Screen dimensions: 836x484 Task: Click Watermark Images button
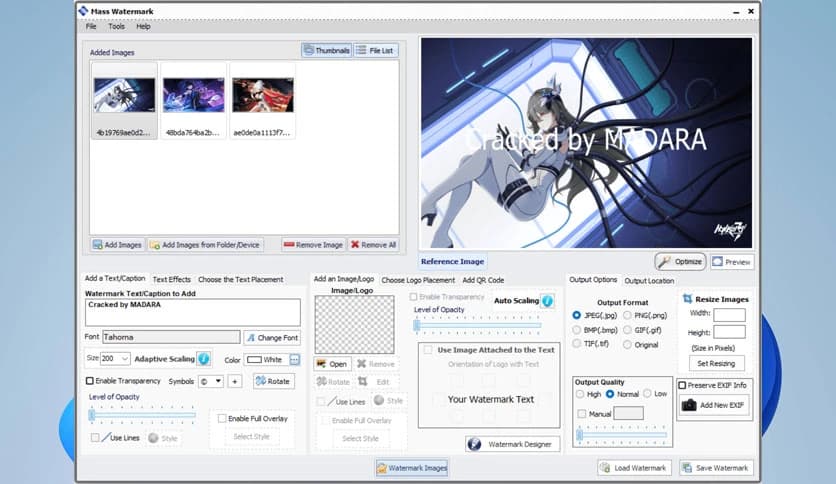point(412,468)
